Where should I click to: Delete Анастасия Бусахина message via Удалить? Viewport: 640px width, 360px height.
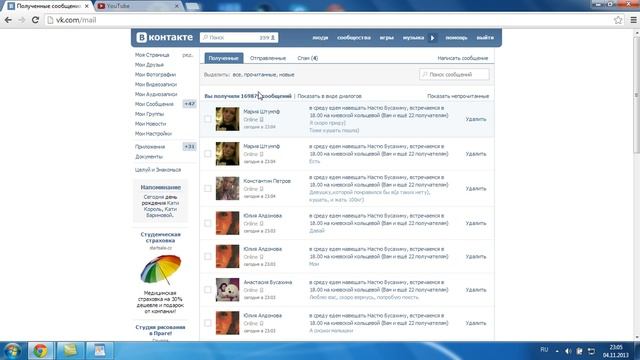click(476, 290)
